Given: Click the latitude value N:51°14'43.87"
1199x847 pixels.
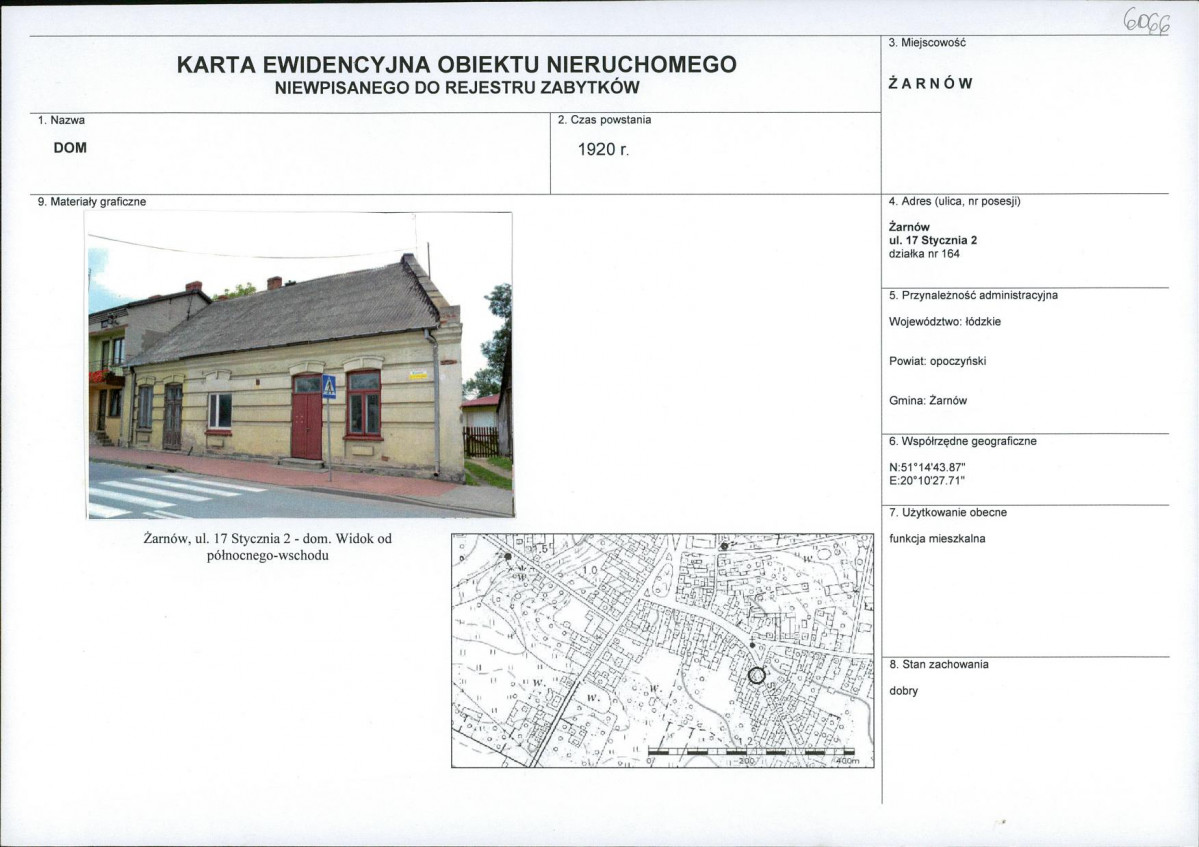Looking at the screenshot, I should tap(928, 467).
